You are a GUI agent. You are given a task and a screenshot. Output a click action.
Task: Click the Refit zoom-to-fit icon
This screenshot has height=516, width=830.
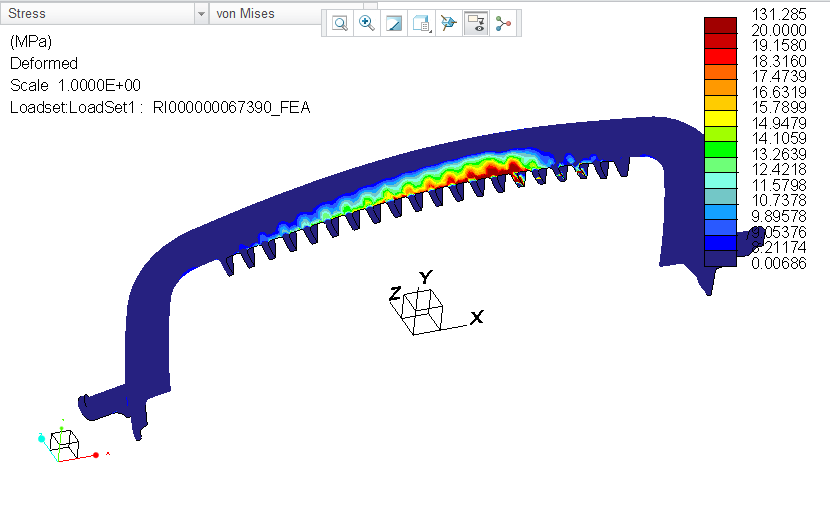(340, 23)
